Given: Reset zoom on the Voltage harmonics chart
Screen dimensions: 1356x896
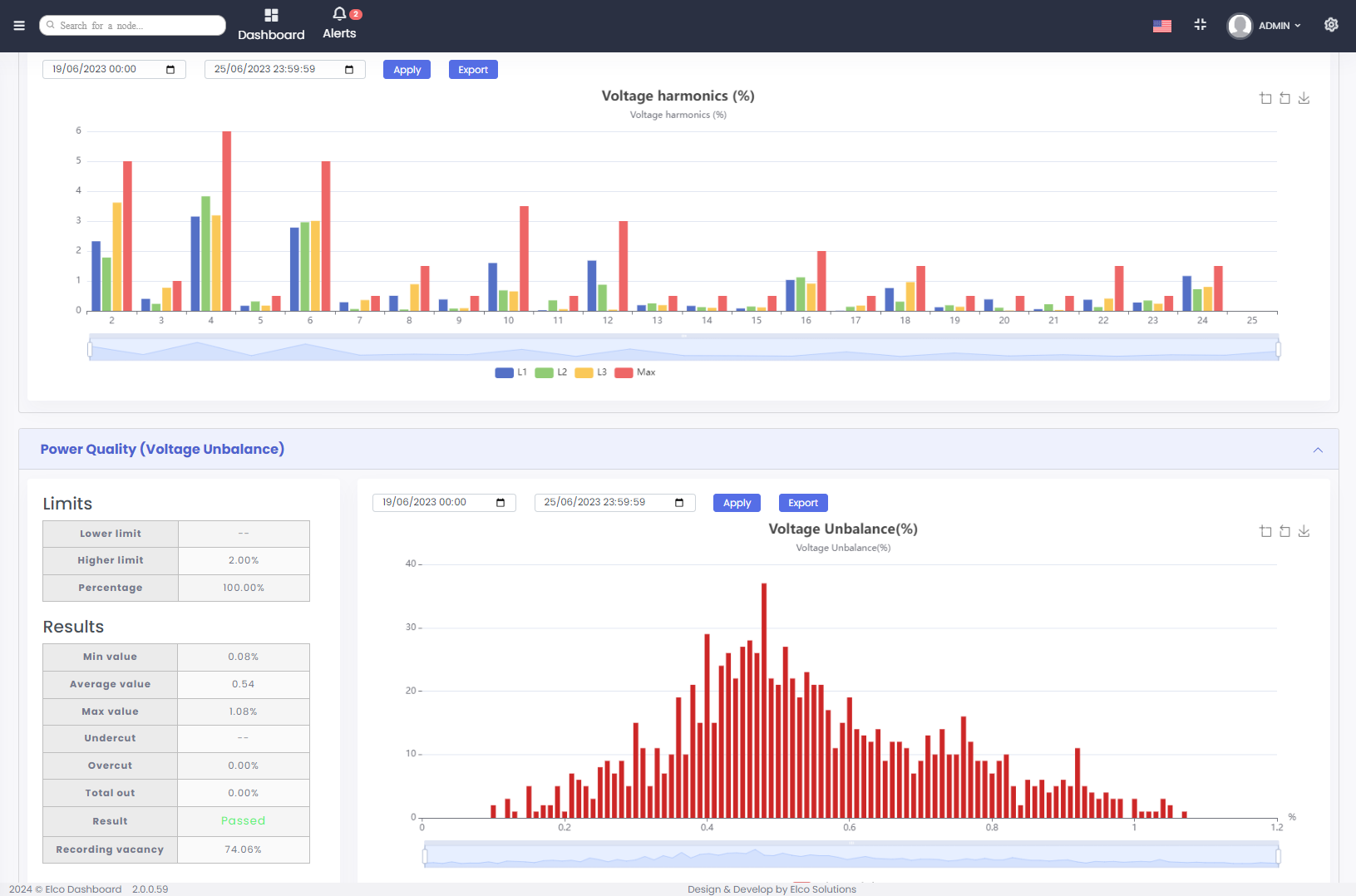Looking at the screenshot, I should [x=1285, y=98].
